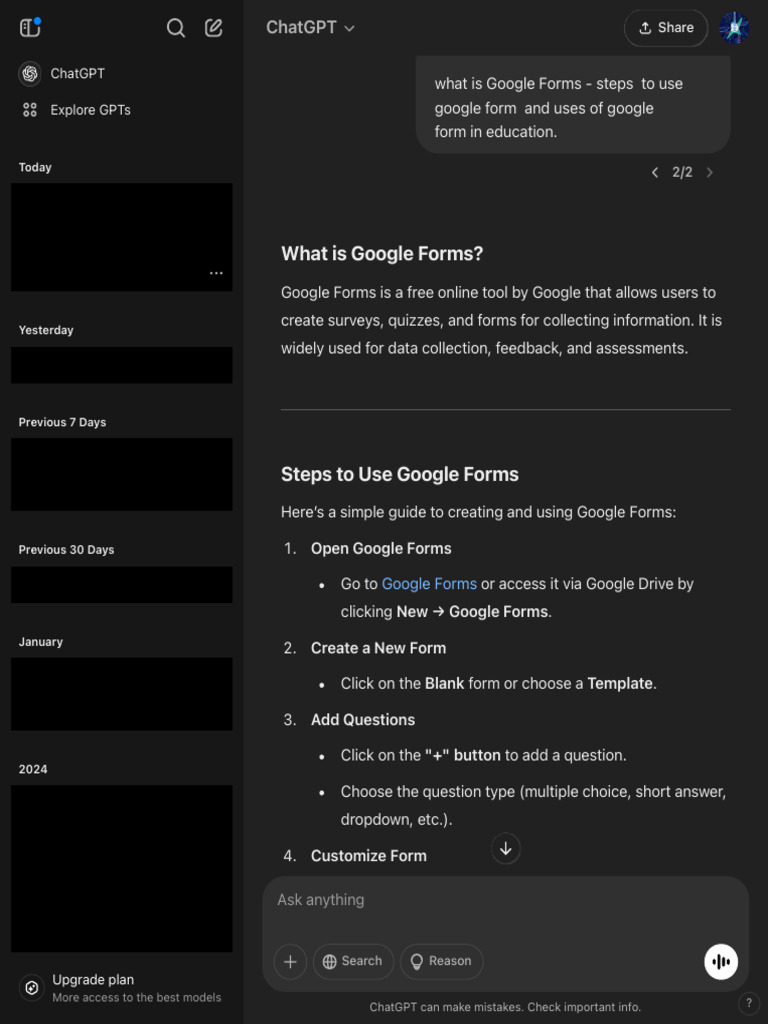Click the 'Customize Form' step text

coord(368,856)
